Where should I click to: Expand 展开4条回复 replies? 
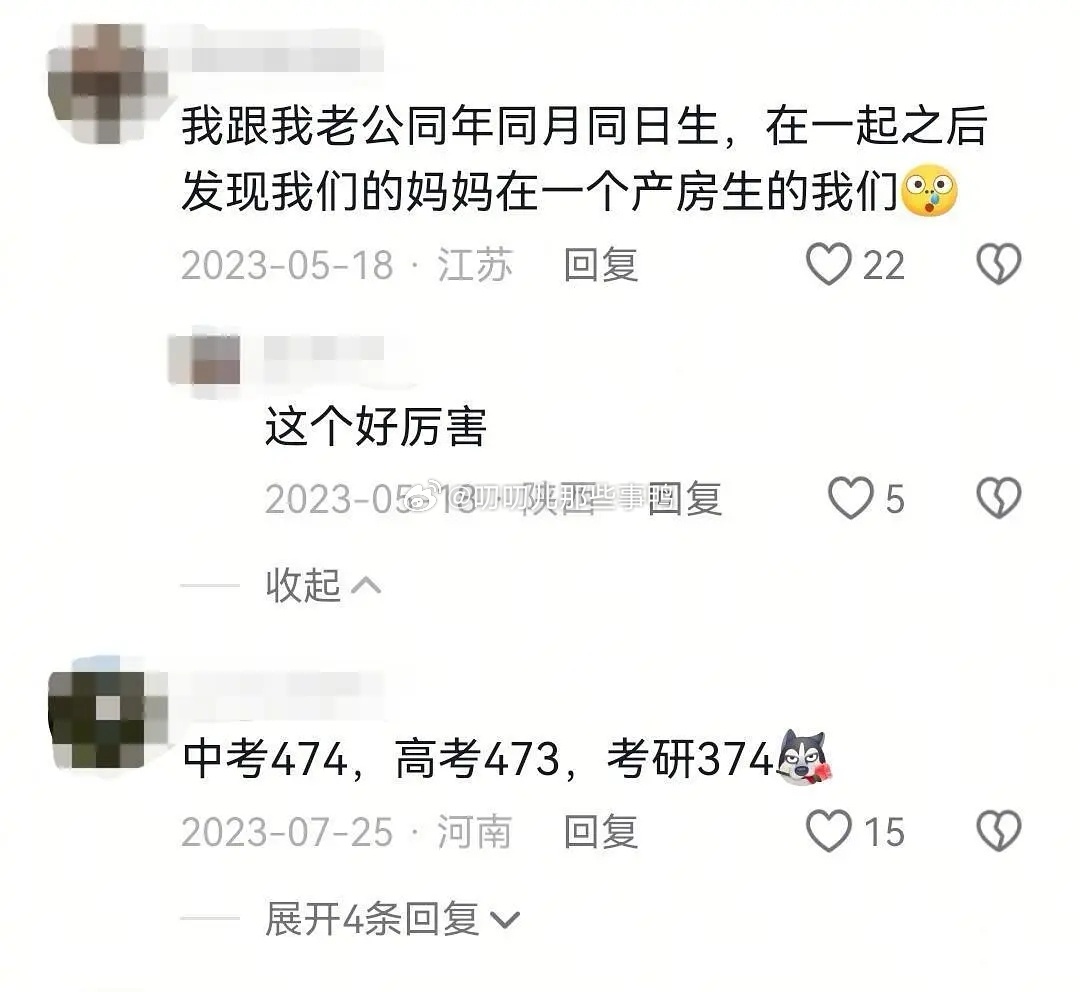point(372,918)
